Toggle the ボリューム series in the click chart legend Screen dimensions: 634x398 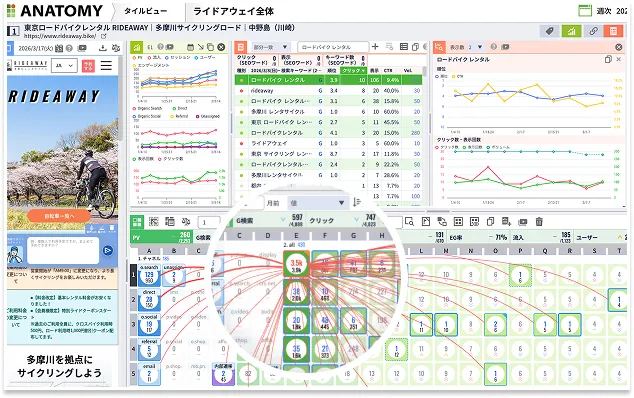[x=499, y=147]
